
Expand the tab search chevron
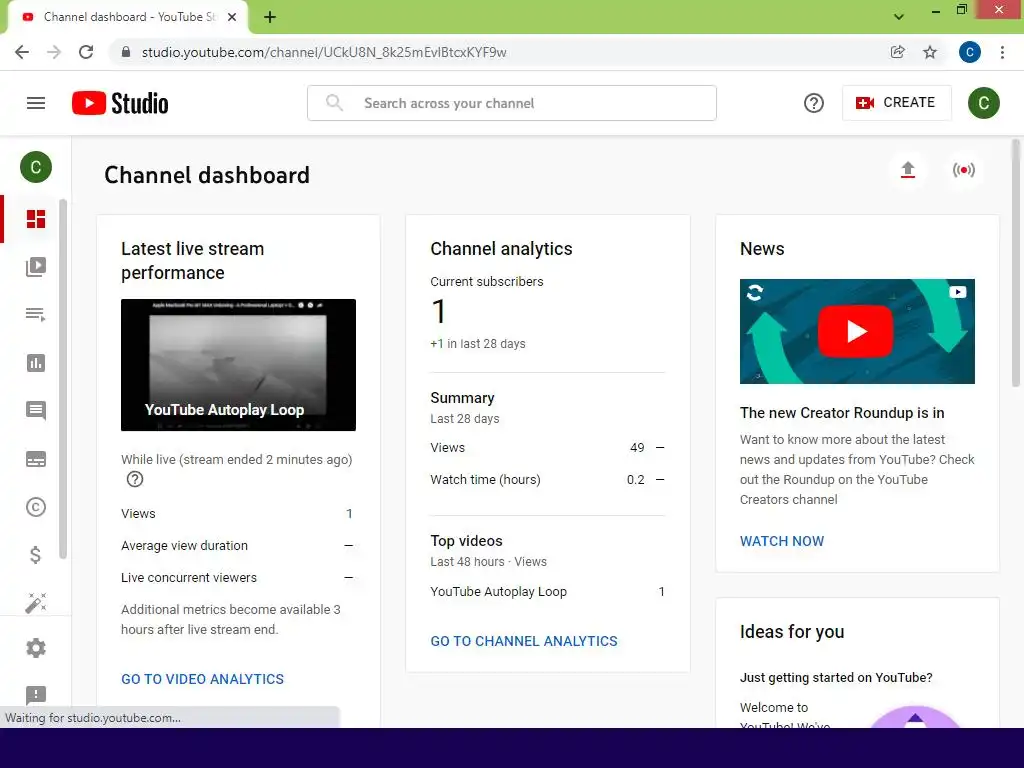point(899,17)
